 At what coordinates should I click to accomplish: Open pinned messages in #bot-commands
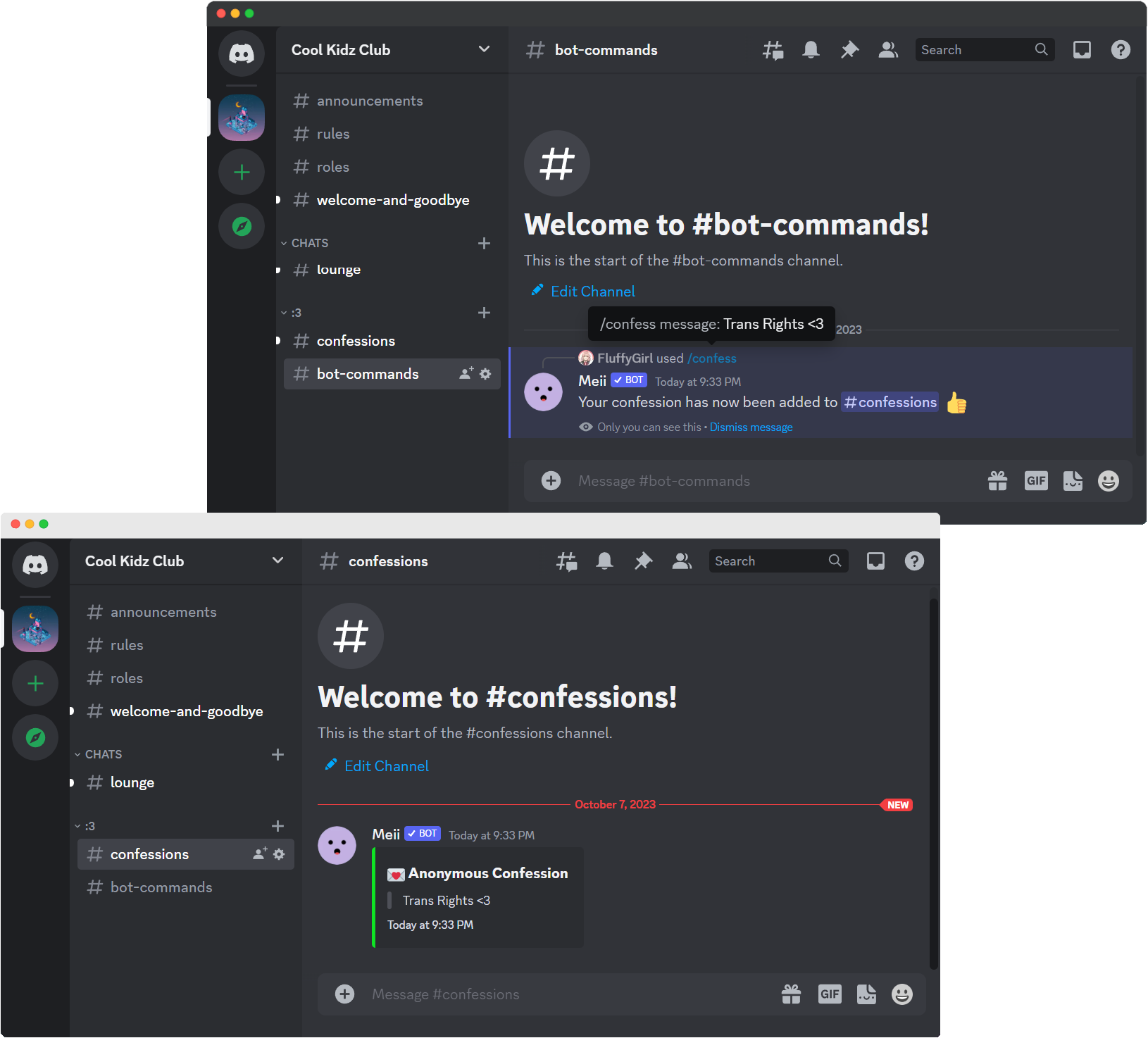coord(849,49)
